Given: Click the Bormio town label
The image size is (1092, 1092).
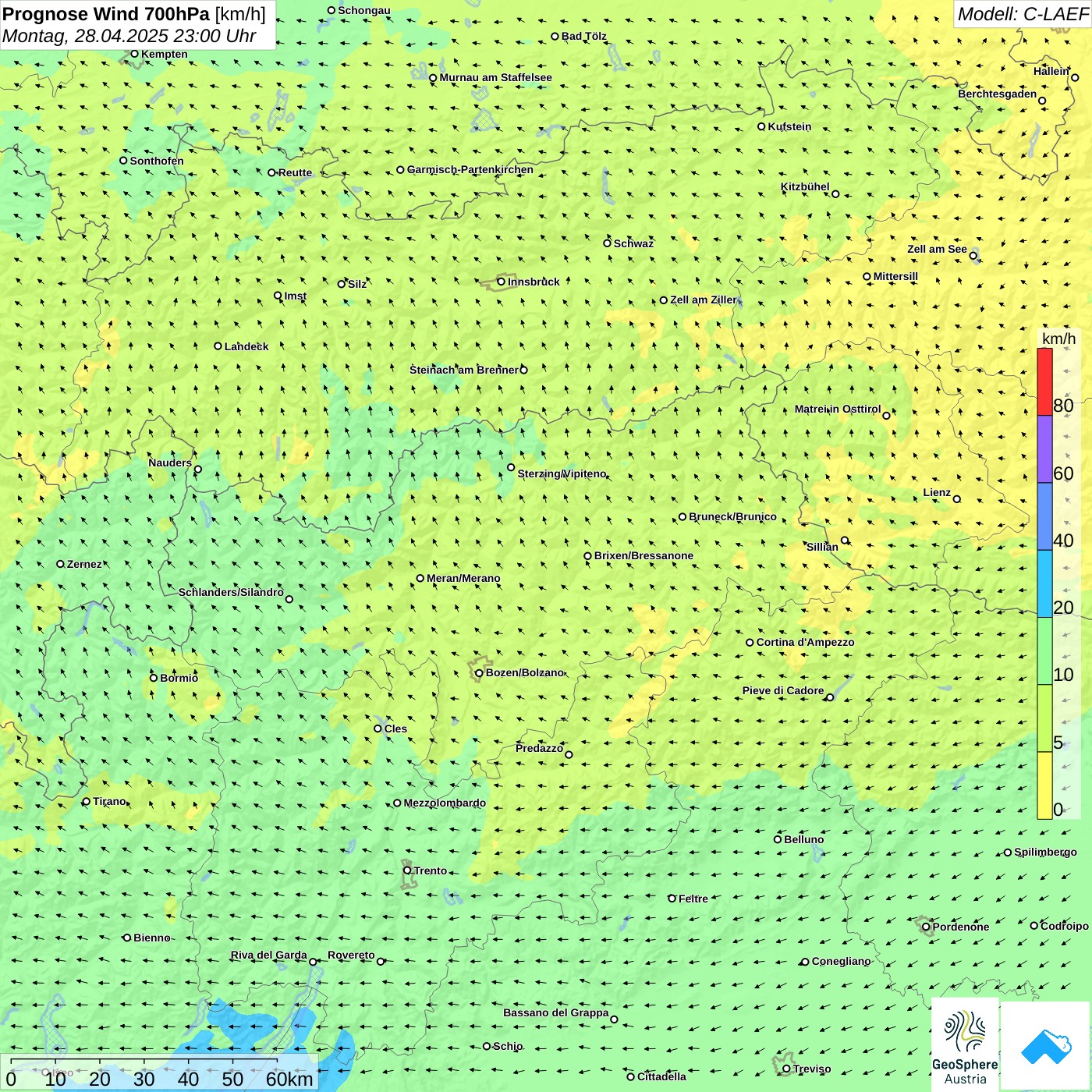Looking at the screenshot, I should click(x=179, y=678).
